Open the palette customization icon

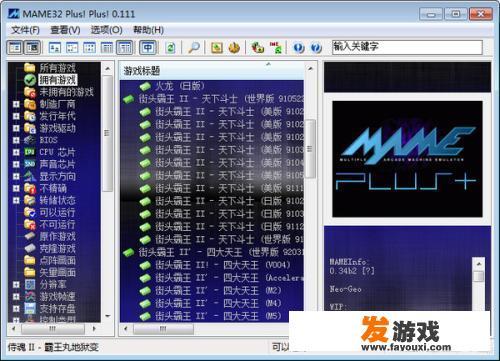234,48
